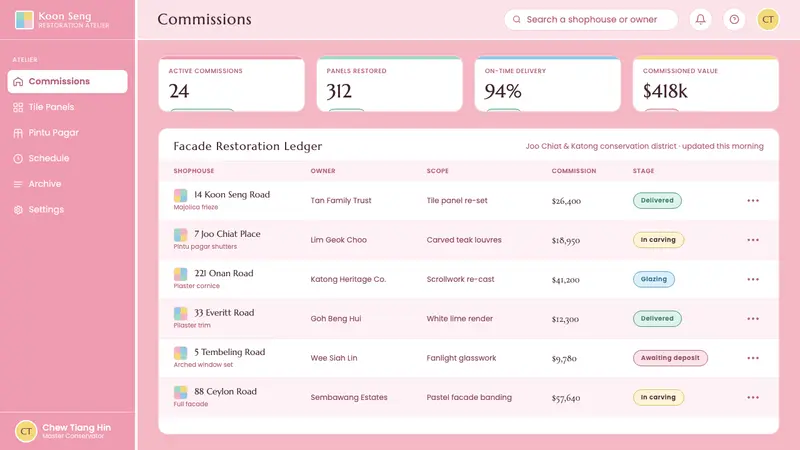The image size is (800, 450).
Task: Click the $57,640 commission amount
Action: coord(566,397)
